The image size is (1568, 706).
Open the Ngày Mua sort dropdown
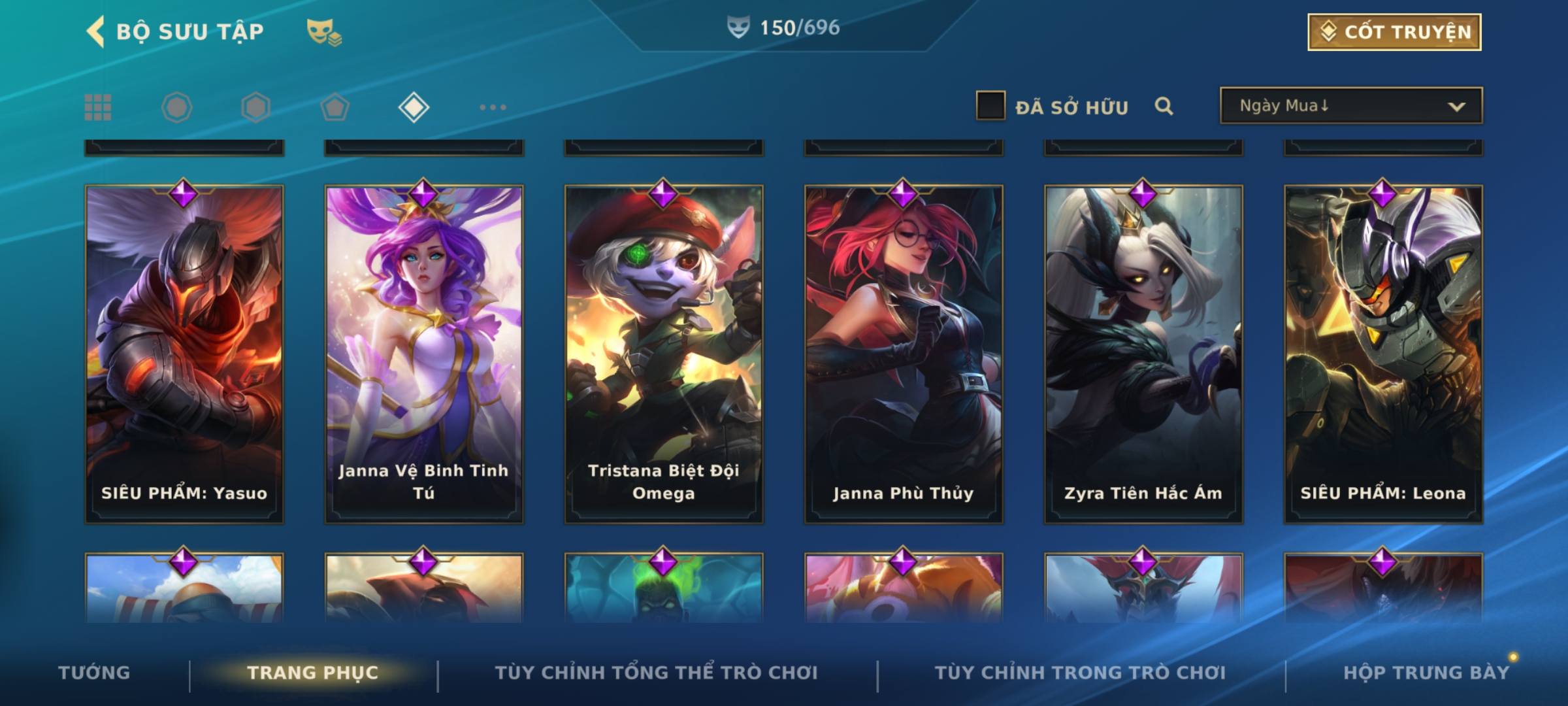(1351, 106)
